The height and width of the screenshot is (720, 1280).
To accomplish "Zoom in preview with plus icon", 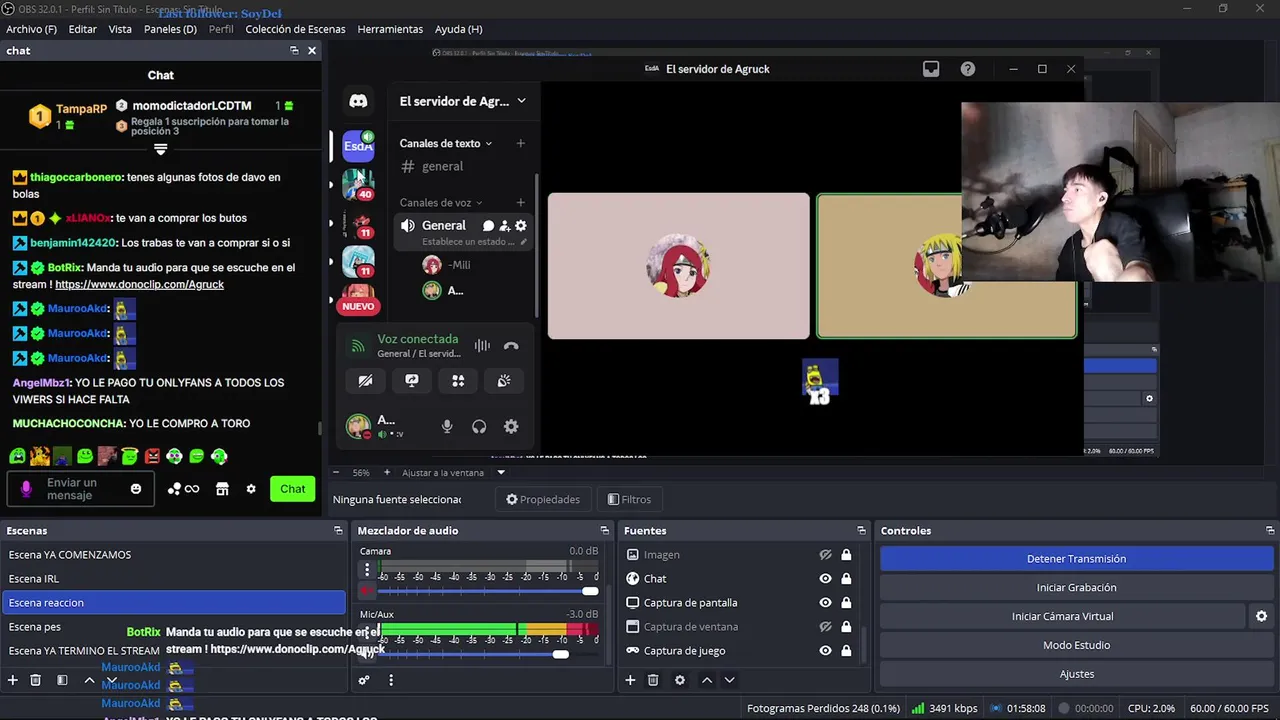I will click(387, 472).
